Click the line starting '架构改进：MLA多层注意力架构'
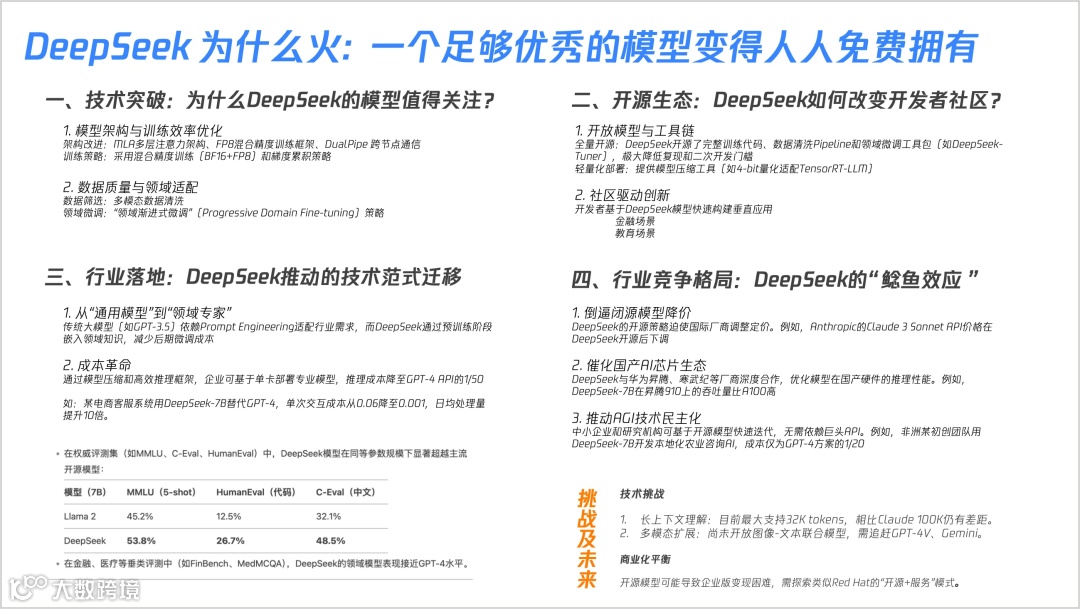The image size is (1080, 609). pos(242,144)
